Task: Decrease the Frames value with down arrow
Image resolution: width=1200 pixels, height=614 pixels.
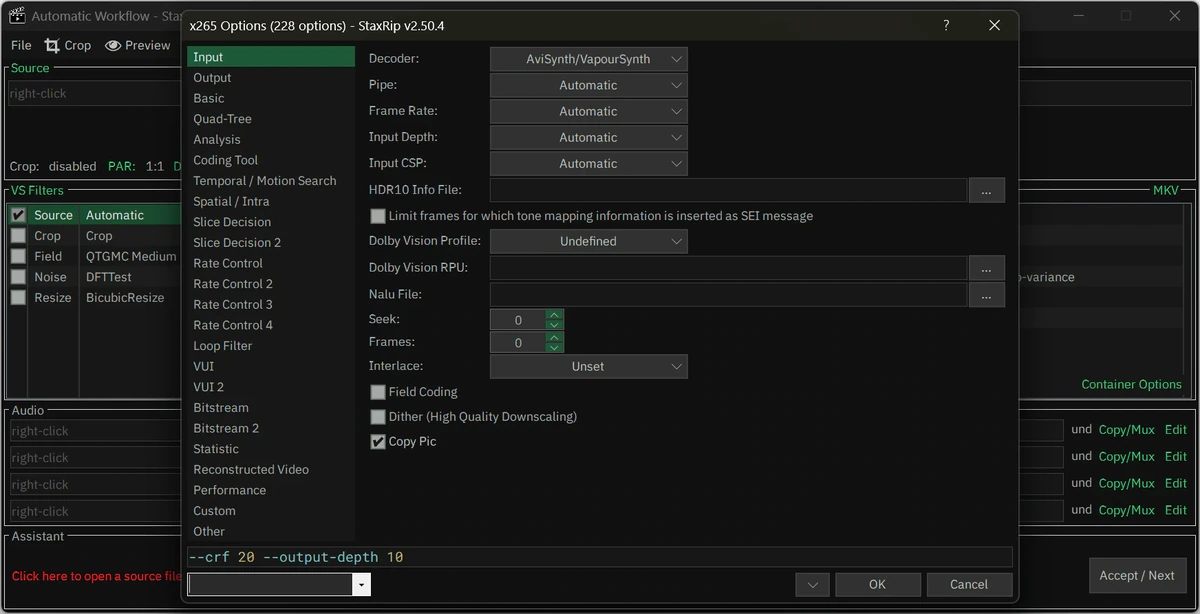Action: (555, 347)
